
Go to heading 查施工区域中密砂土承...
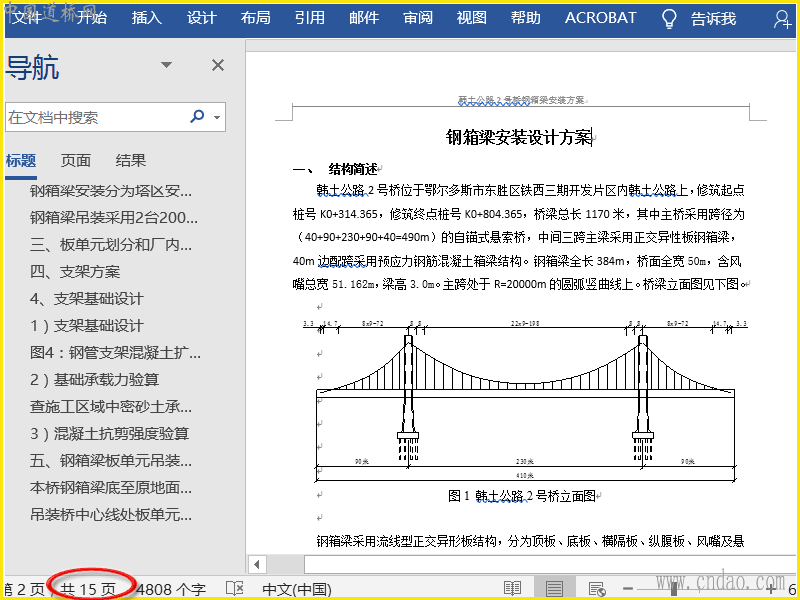[111, 407]
